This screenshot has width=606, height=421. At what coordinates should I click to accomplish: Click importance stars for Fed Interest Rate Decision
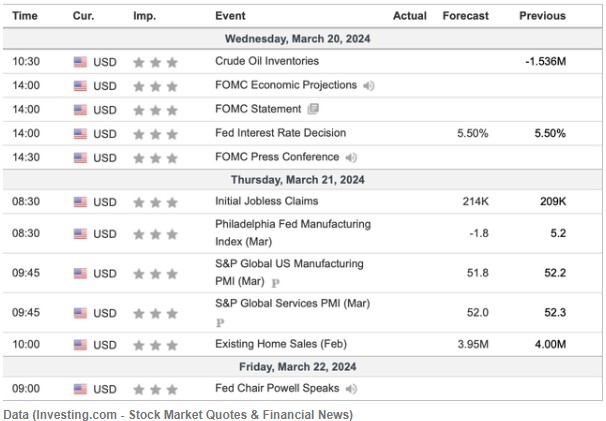[155, 133]
